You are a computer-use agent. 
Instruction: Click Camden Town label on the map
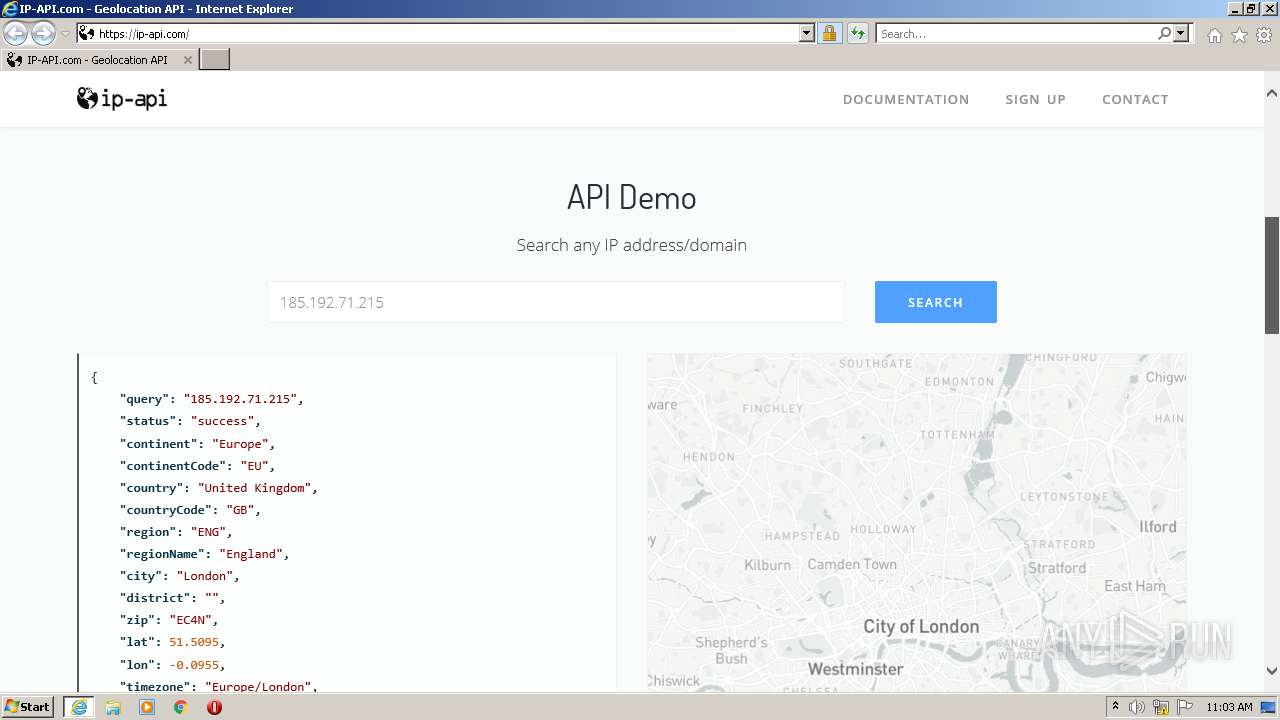[852, 564]
